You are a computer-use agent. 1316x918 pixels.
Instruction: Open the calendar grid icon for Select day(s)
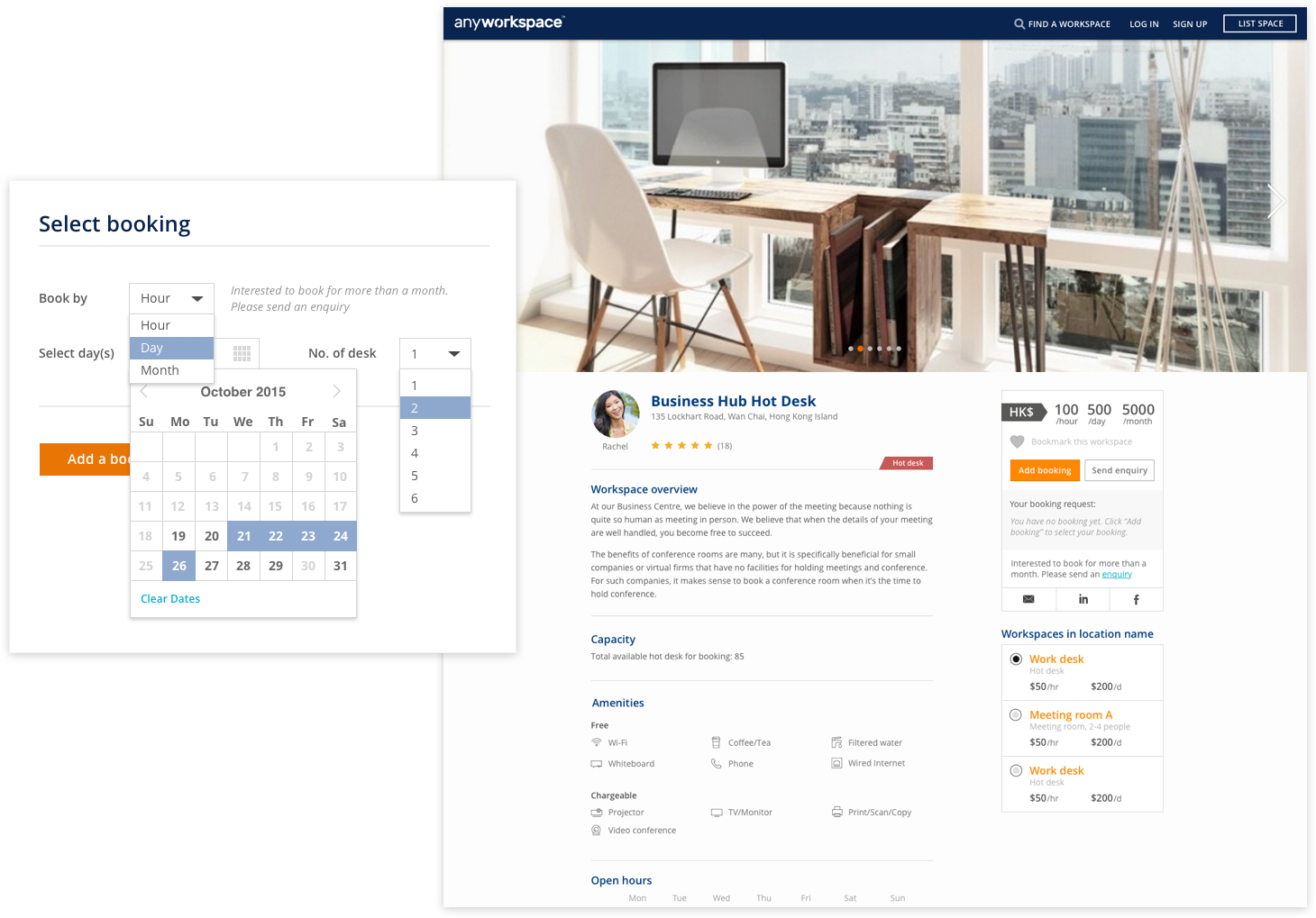(242, 353)
